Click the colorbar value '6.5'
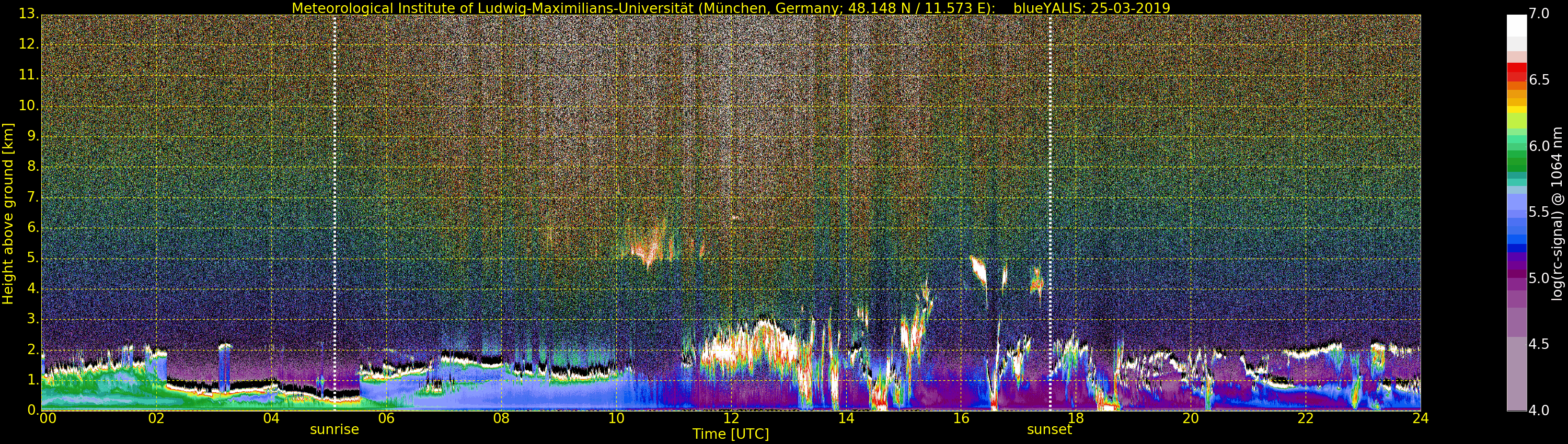 [1539, 80]
